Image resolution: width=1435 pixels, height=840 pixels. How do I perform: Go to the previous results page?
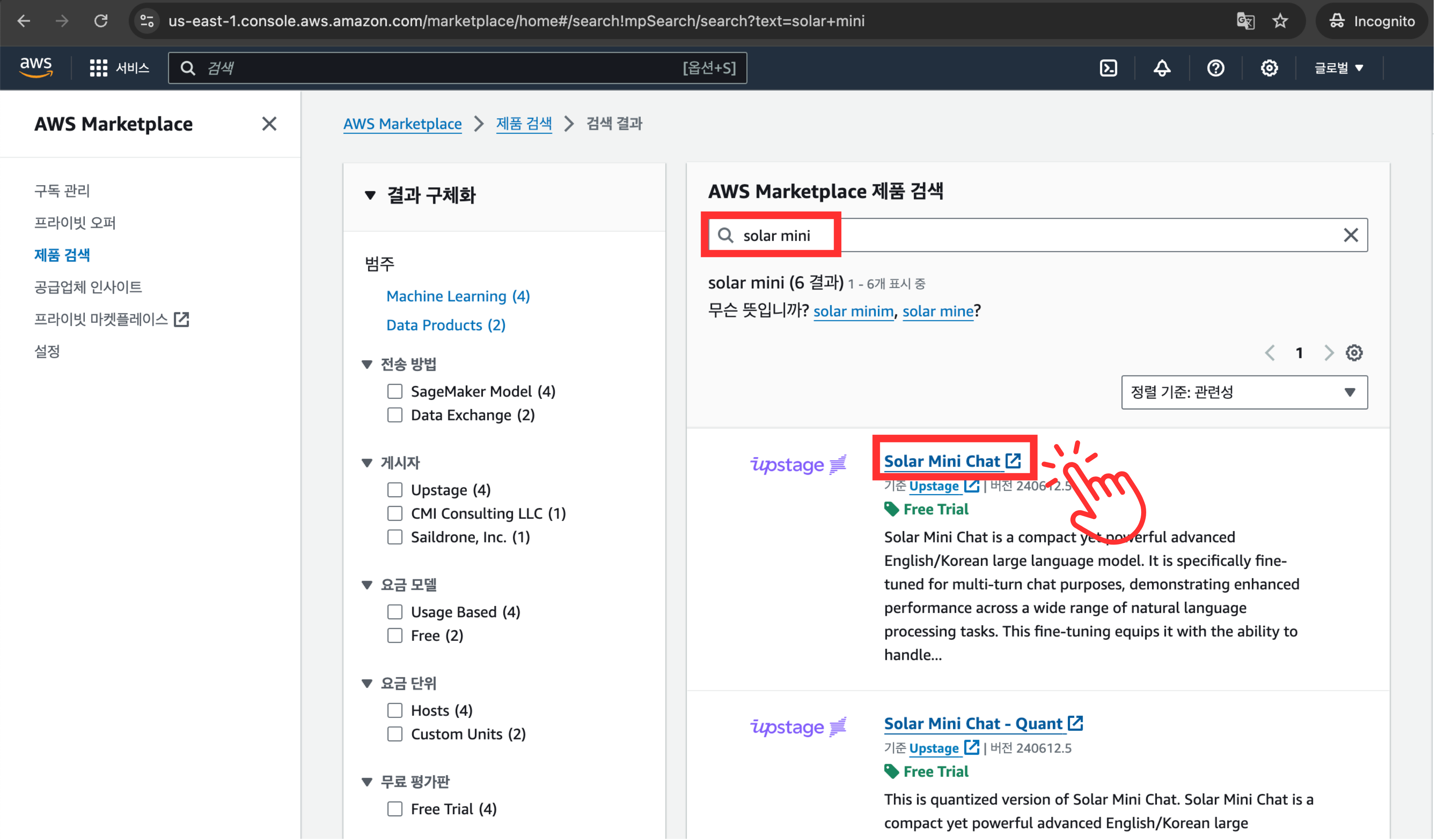(1270, 353)
